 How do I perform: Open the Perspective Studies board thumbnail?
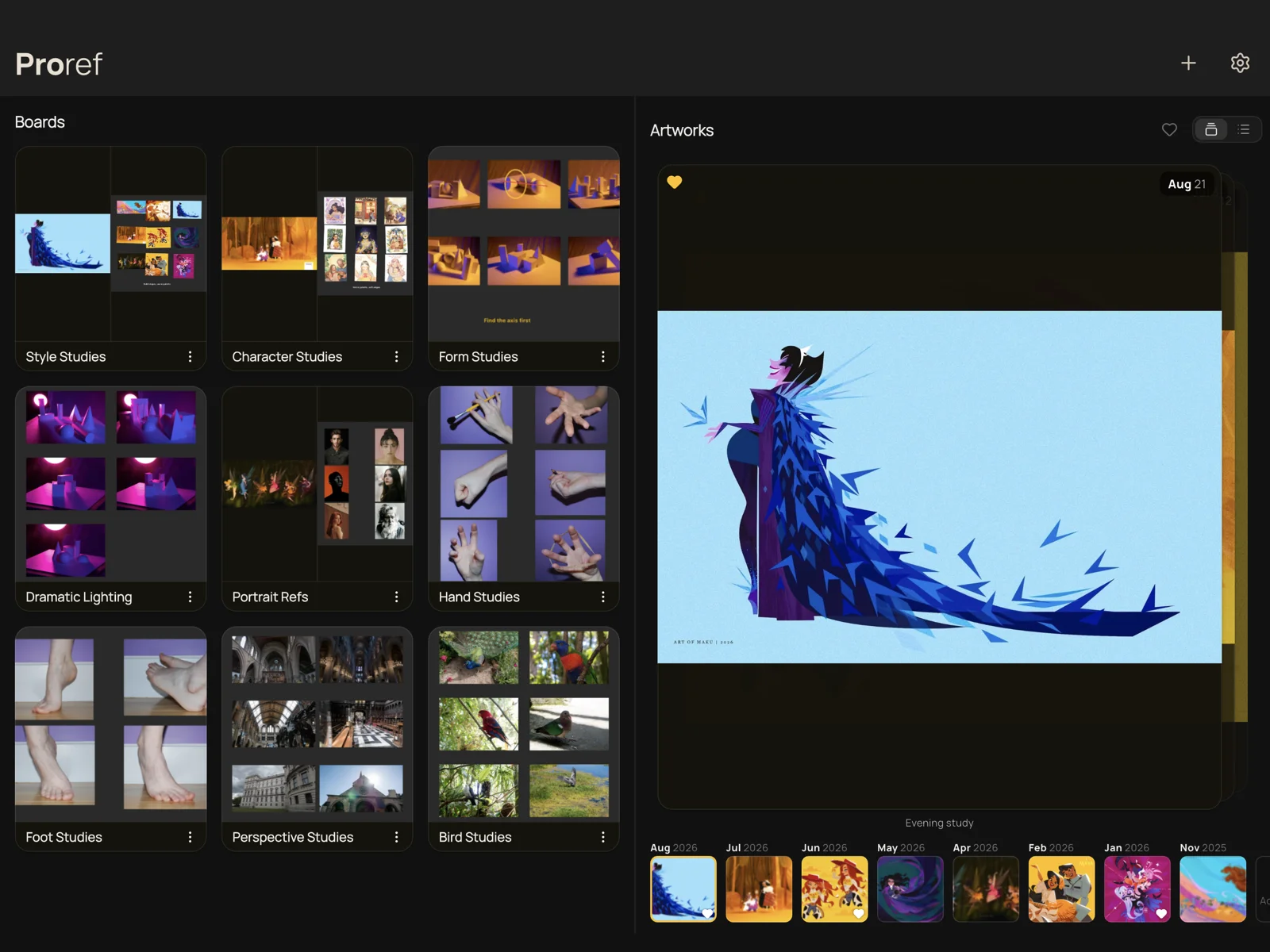pyautogui.click(x=317, y=724)
